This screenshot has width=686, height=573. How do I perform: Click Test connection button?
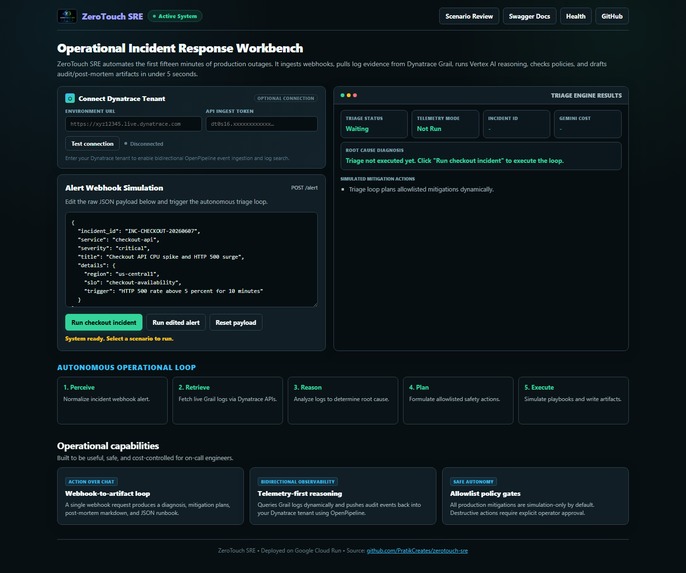point(92,143)
